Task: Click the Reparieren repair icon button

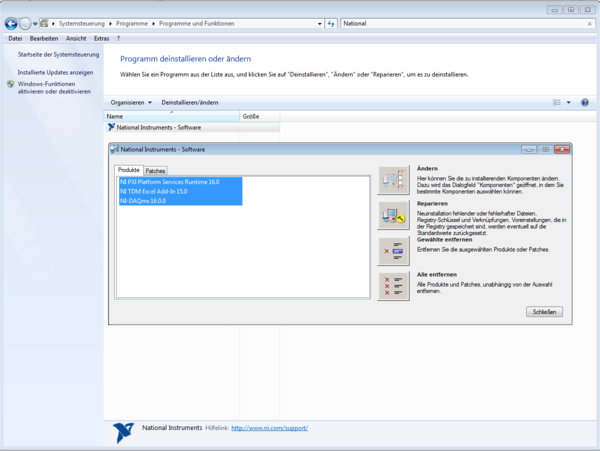Action: [393, 215]
